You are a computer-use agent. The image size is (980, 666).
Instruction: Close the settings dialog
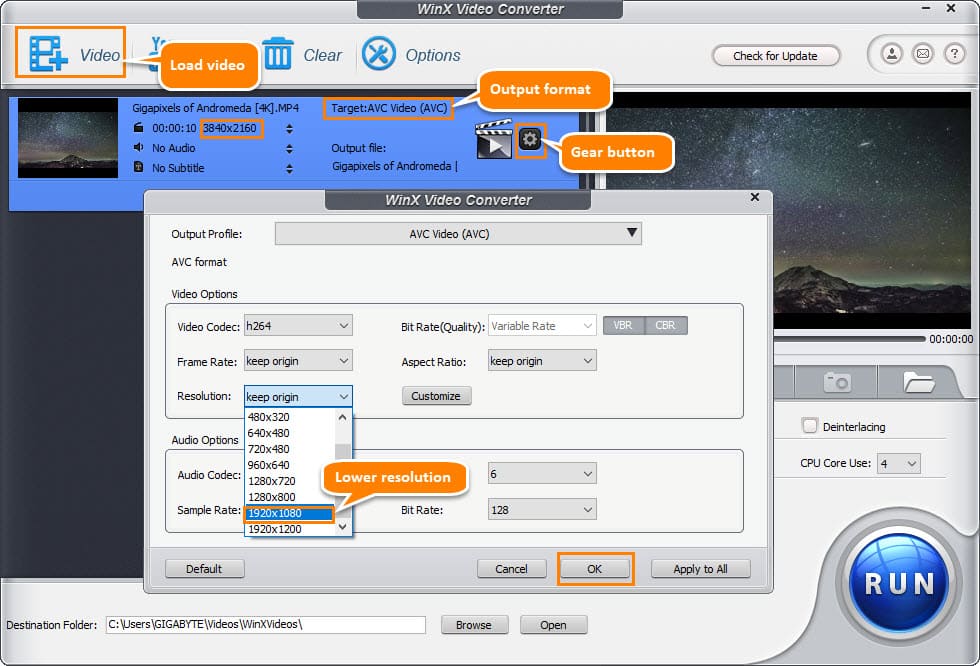coord(754,197)
